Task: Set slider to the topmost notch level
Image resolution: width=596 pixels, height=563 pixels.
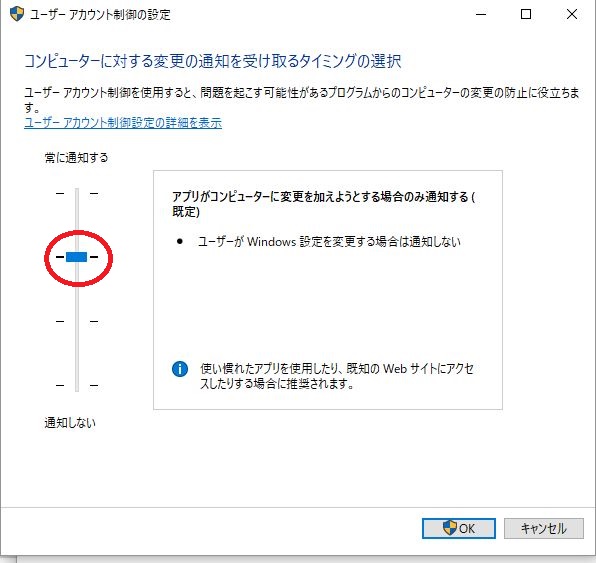Action: pos(77,193)
